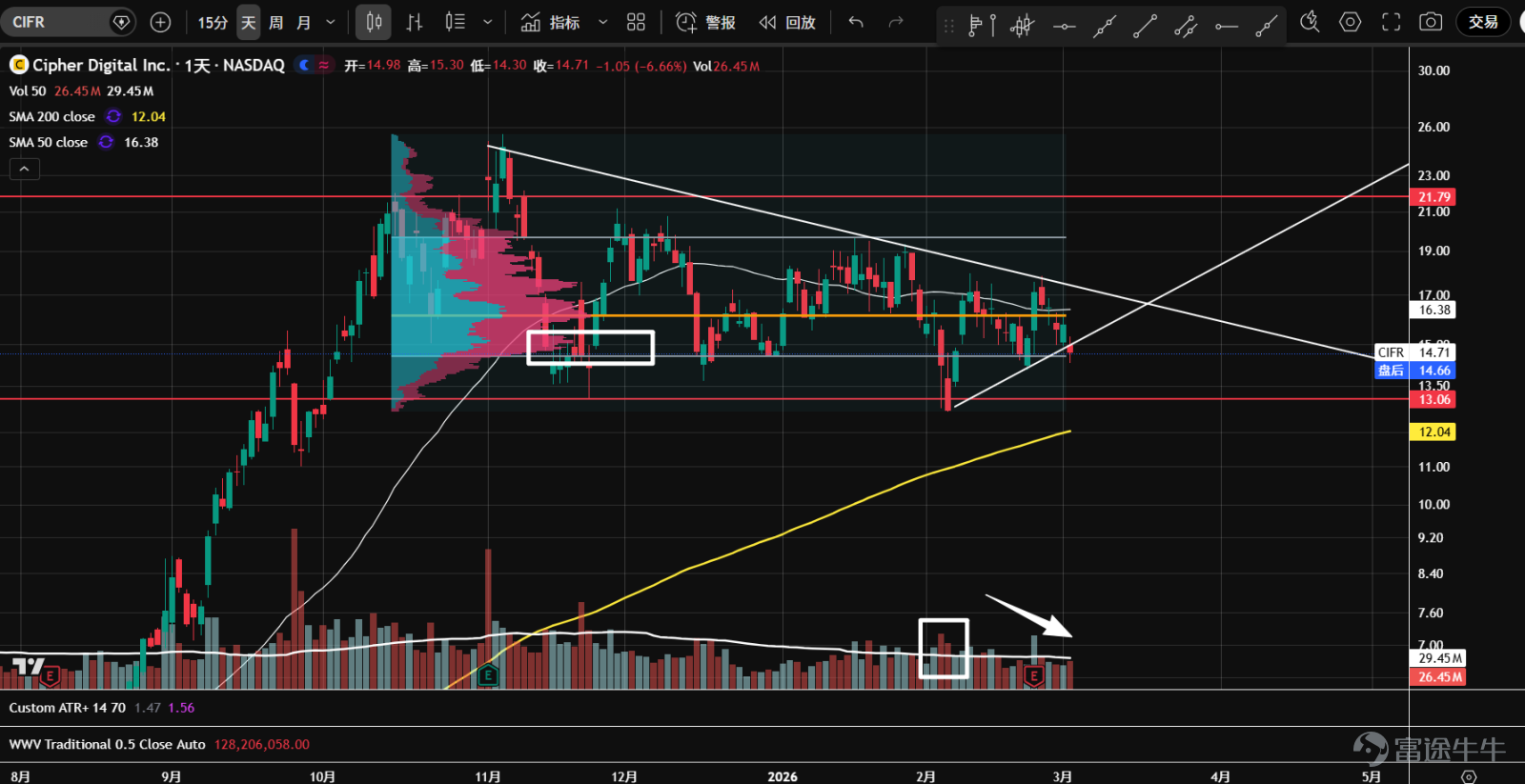
Task: Select the trend line drawing tool
Action: 1145,26
